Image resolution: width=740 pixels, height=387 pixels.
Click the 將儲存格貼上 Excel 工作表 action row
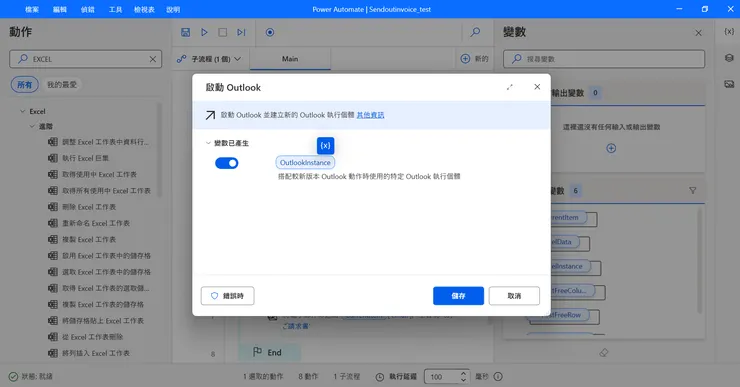pos(96,320)
